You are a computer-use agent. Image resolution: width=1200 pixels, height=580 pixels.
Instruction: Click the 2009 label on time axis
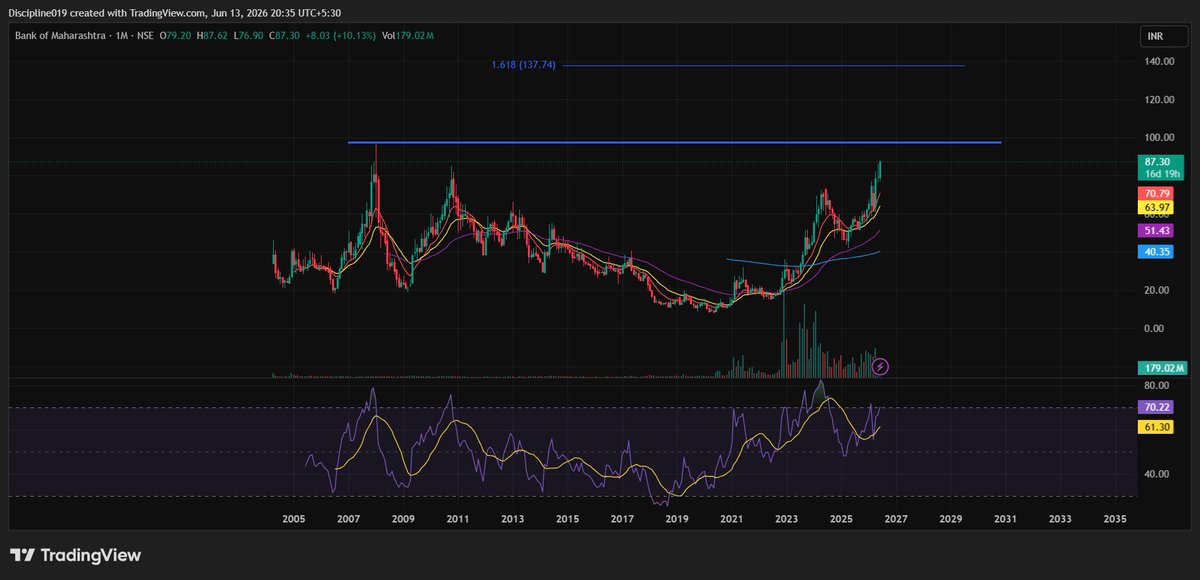(403, 519)
